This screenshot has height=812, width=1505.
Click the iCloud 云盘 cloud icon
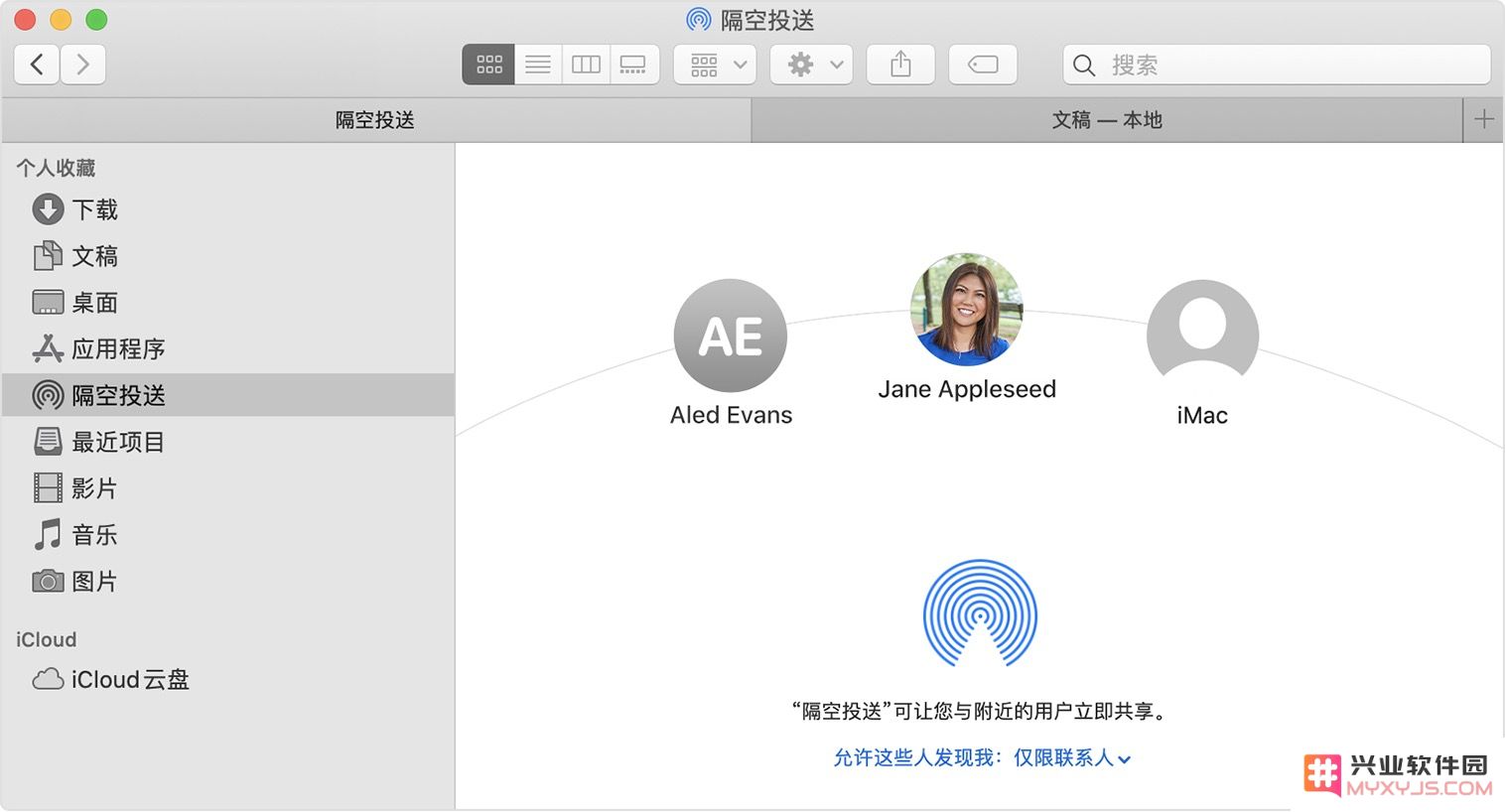tap(48, 679)
